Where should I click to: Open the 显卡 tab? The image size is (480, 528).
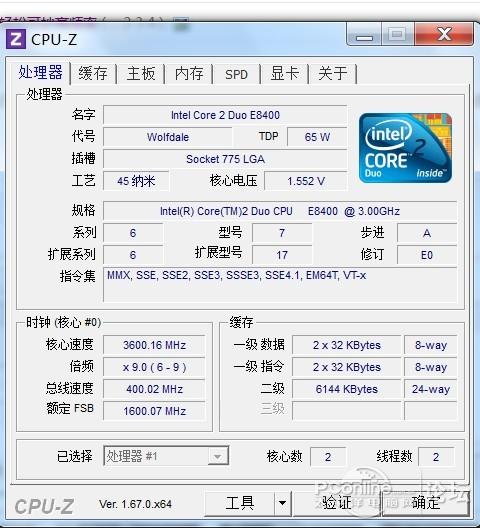pos(285,73)
